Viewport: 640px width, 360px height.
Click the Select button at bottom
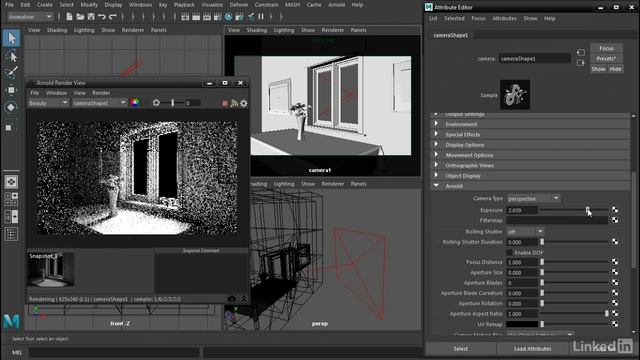pyautogui.click(x=460, y=349)
